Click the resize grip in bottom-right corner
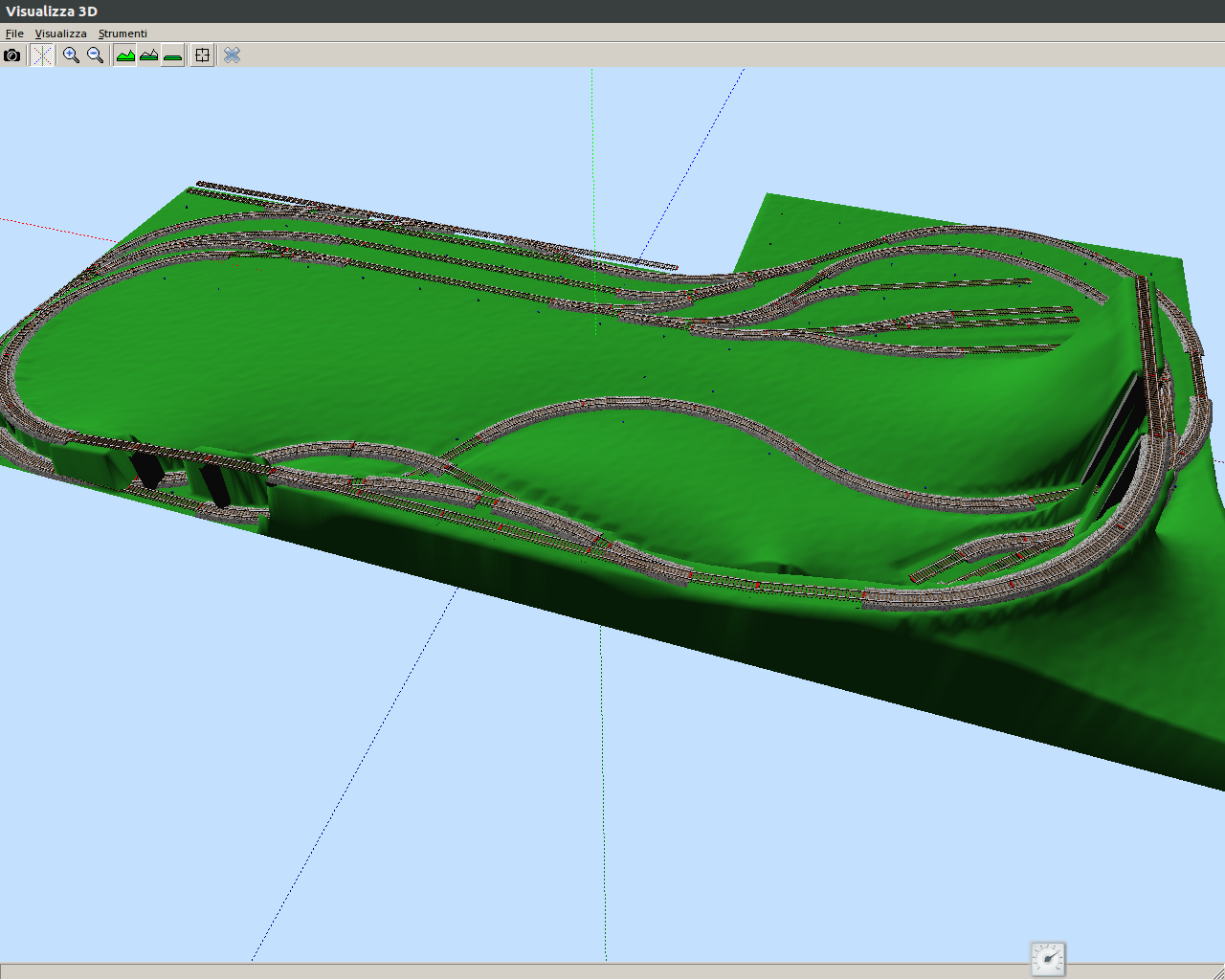Image resolution: width=1225 pixels, height=980 pixels. click(x=1217, y=972)
